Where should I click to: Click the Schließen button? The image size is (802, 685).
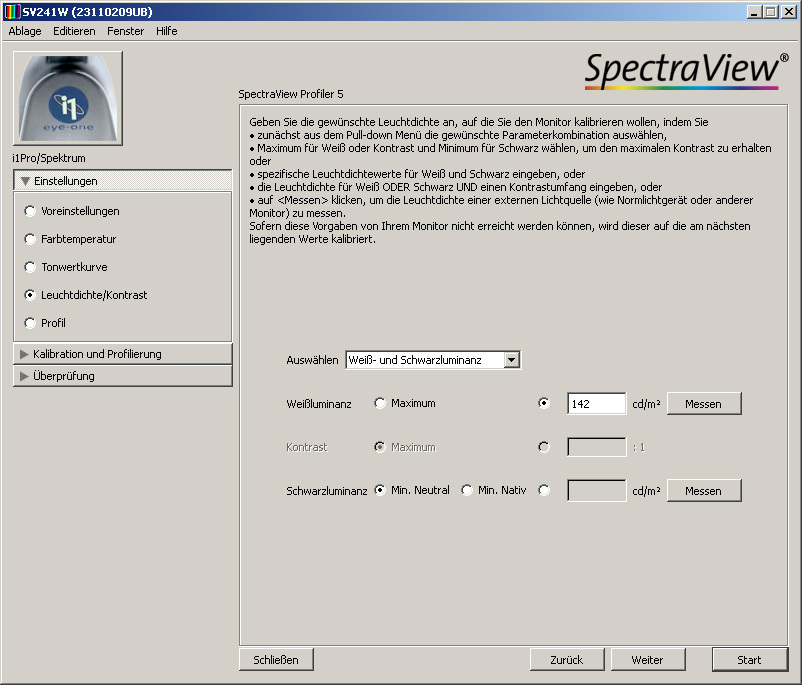click(276, 659)
